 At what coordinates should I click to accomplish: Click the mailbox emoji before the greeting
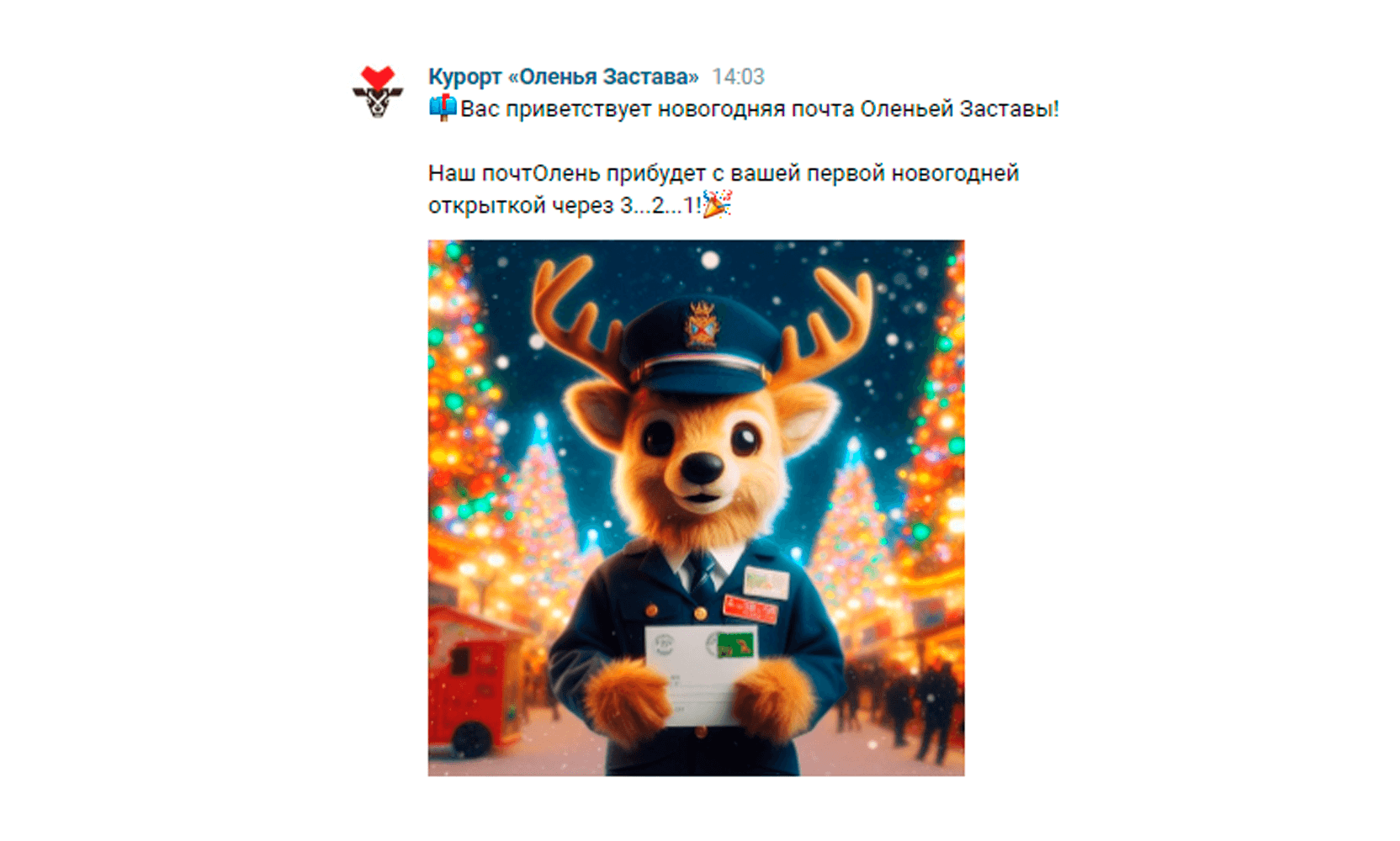(x=443, y=108)
